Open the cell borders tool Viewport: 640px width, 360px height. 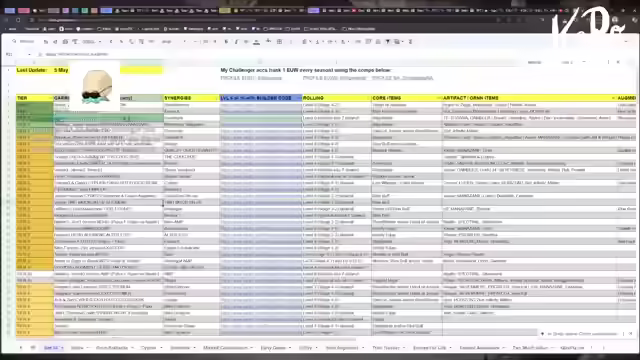coord(280,42)
